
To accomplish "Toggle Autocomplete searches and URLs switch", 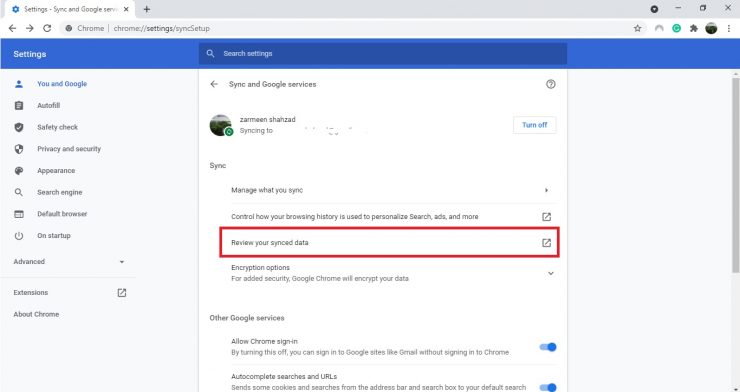I will [548, 387].
